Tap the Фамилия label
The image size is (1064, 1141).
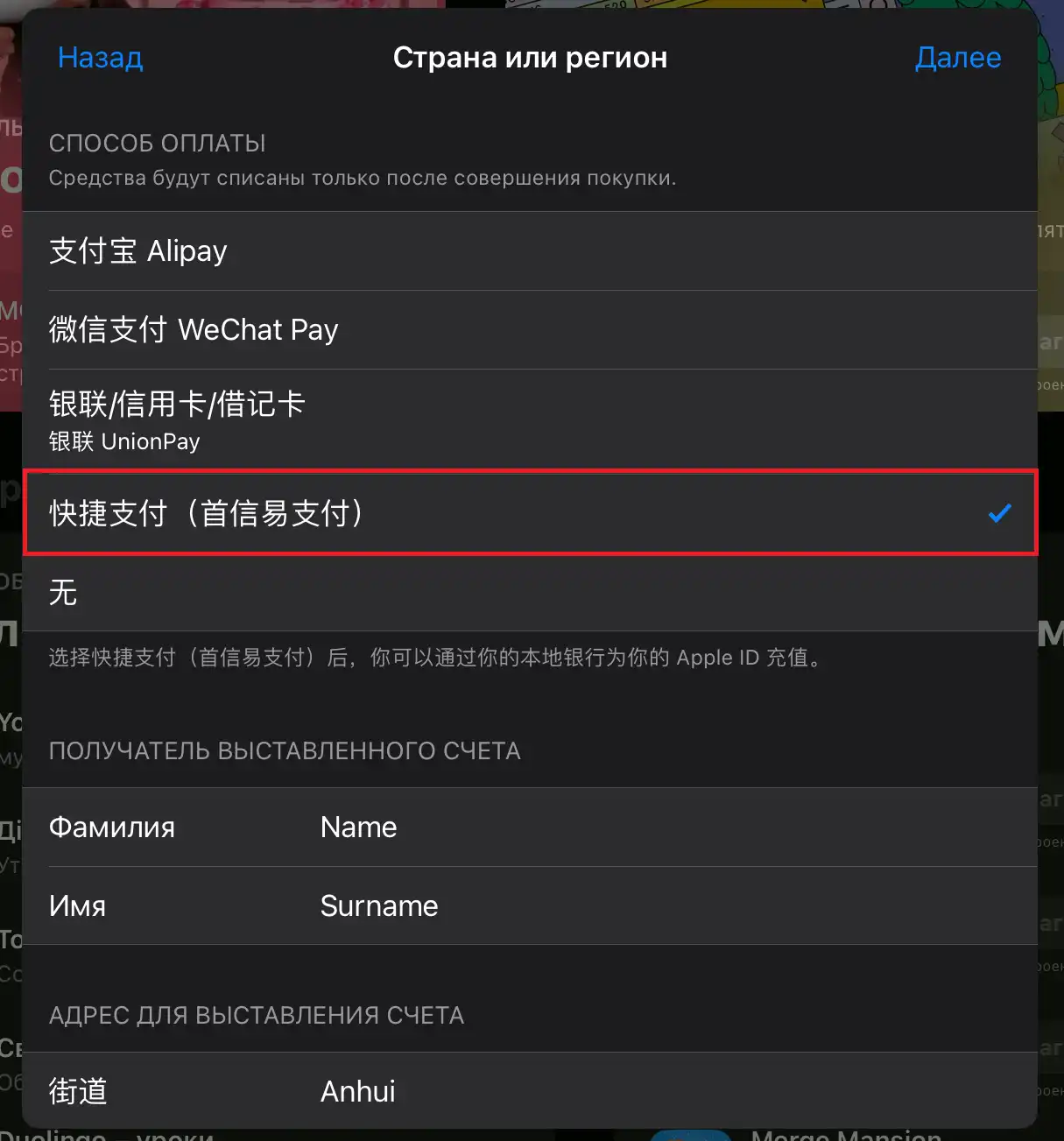click(x=112, y=828)
